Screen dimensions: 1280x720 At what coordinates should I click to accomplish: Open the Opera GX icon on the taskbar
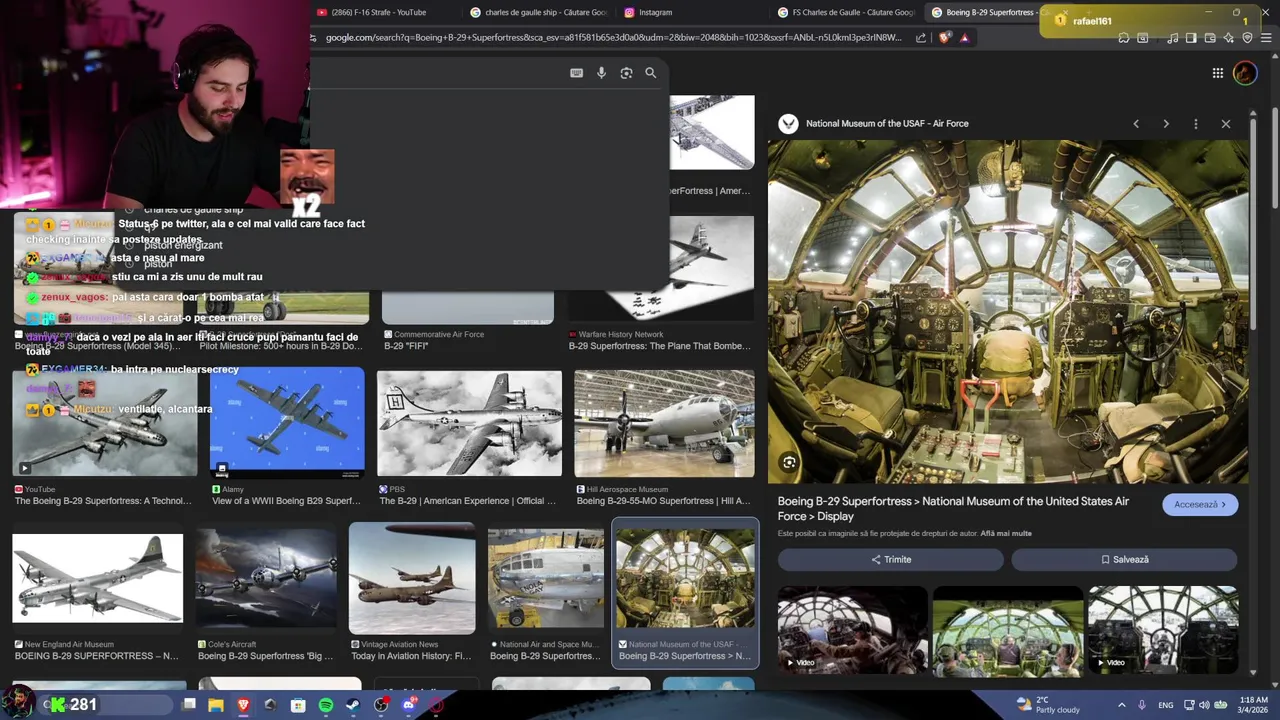pos(436,705)
